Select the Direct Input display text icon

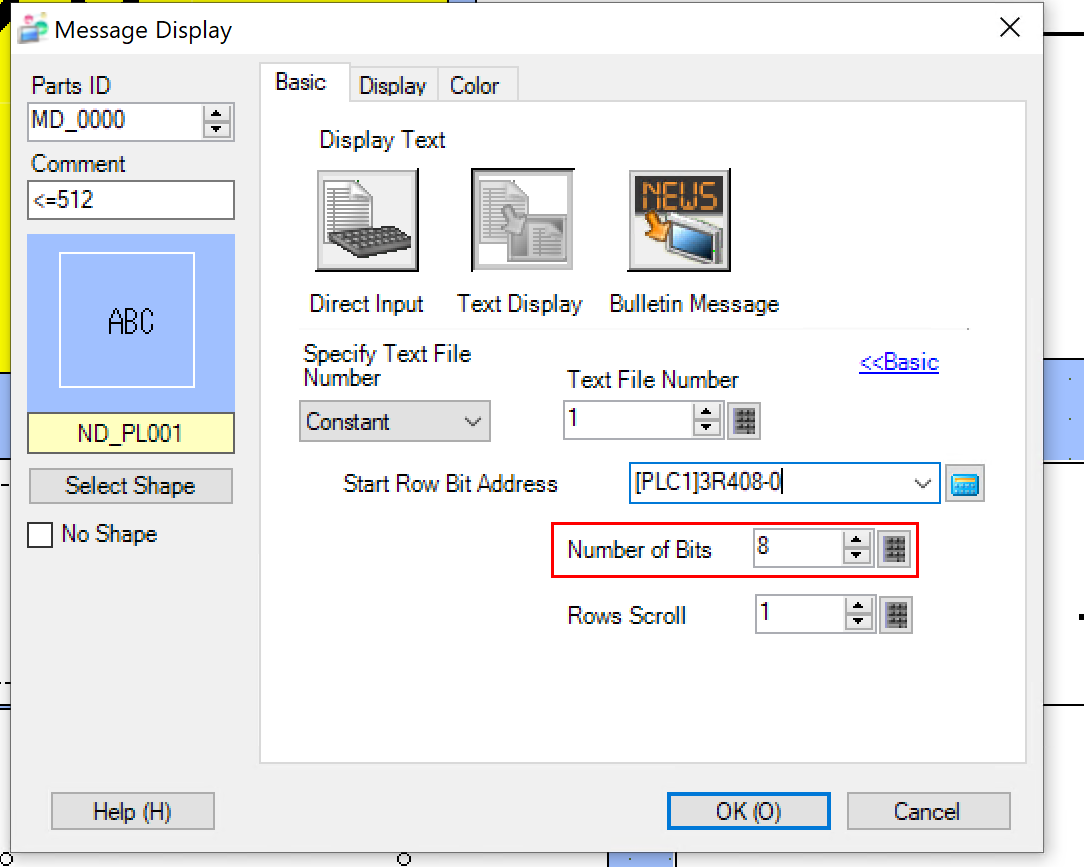(x=367, y=220)
